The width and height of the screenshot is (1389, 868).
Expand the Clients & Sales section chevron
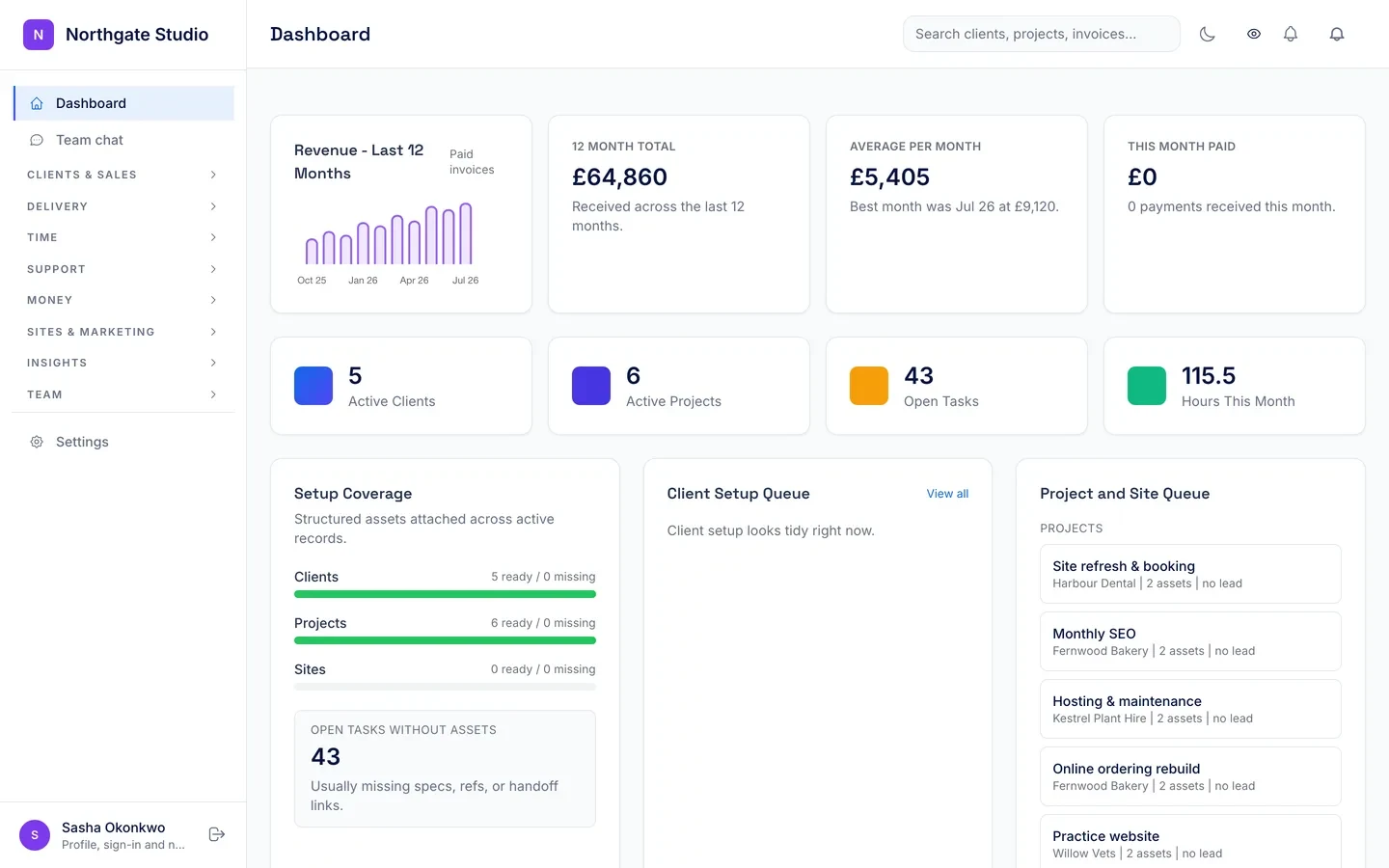(x=213, y=175)
